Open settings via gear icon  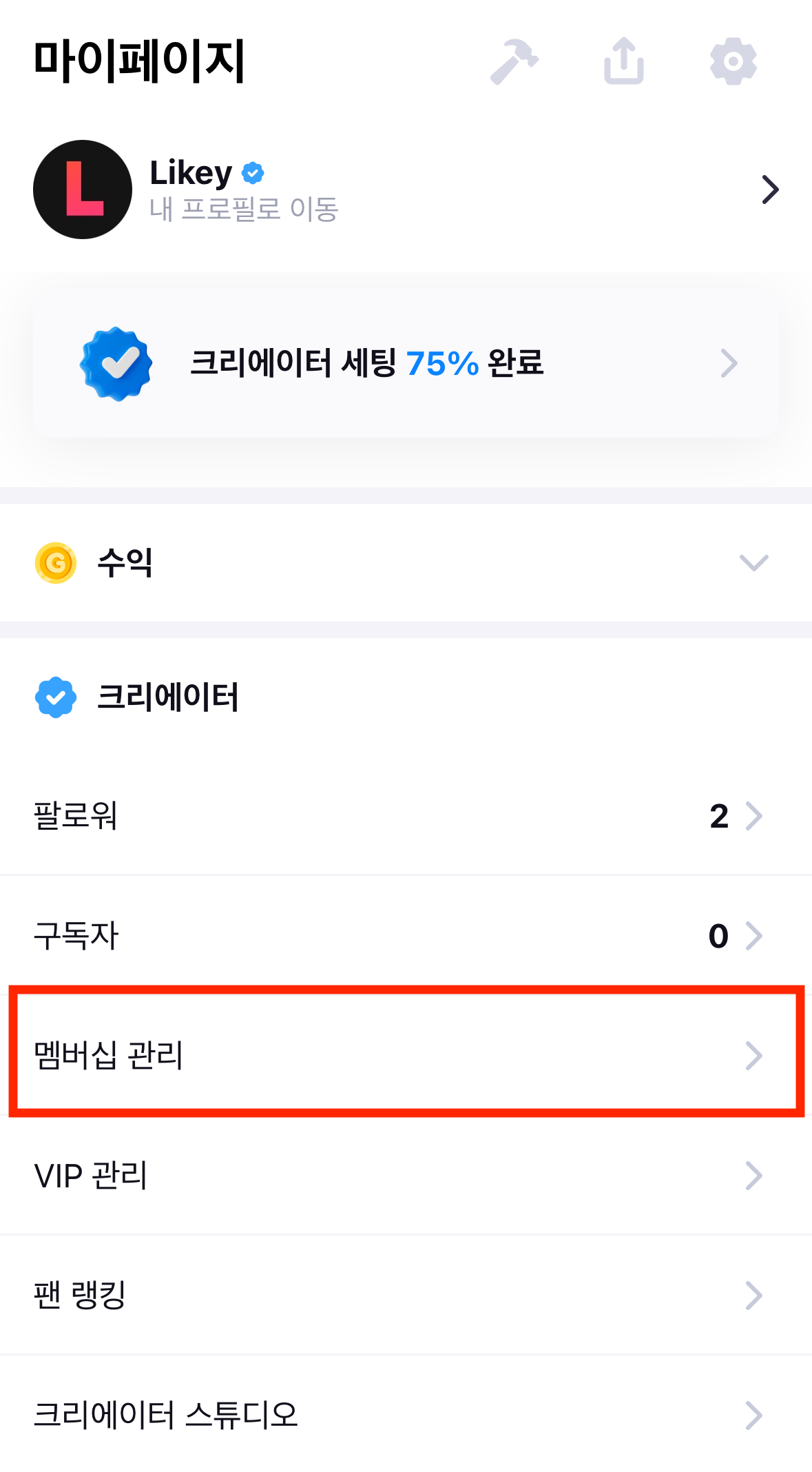(733, 61)
